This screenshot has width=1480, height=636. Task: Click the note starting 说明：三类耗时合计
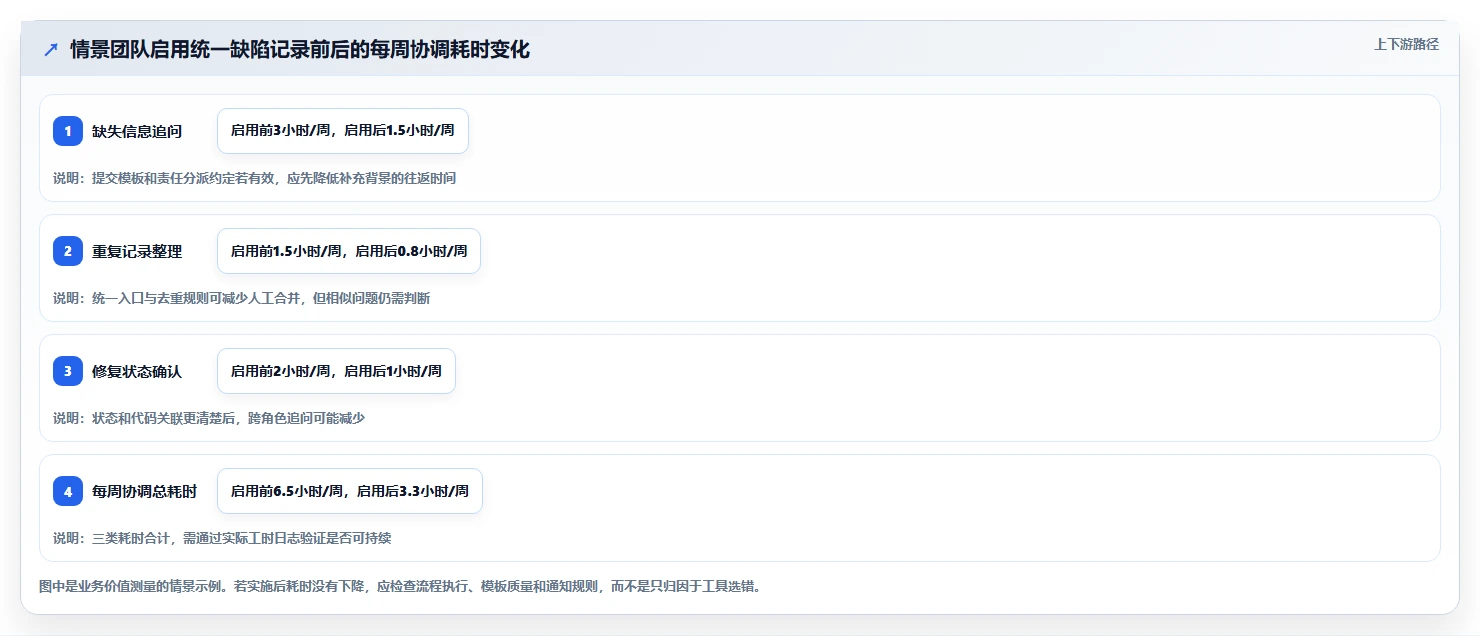(x=222, y=538)
